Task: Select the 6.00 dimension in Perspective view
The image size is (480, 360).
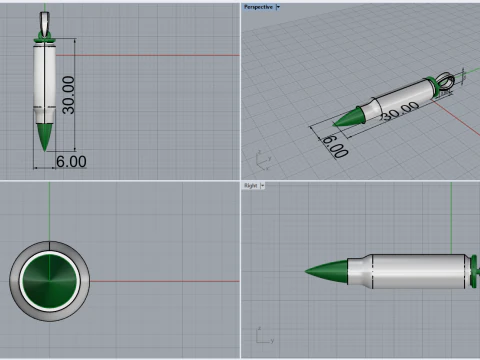Action: (x=336, y=146)
